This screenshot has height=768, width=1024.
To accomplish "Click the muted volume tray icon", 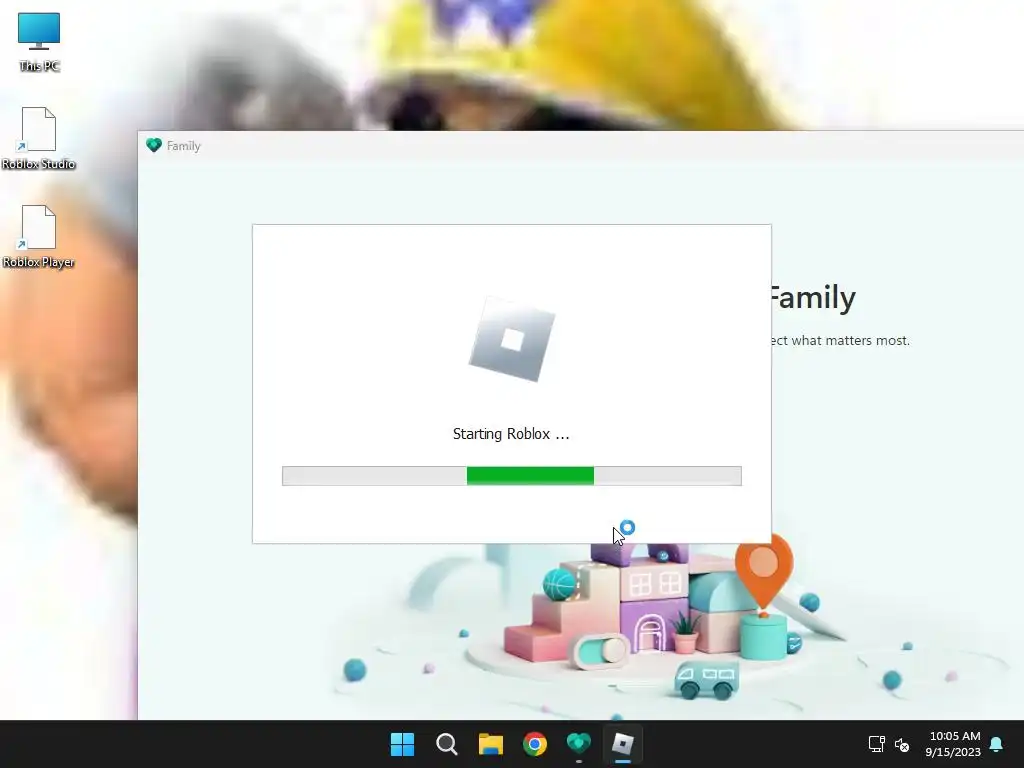I will (902, 744).
